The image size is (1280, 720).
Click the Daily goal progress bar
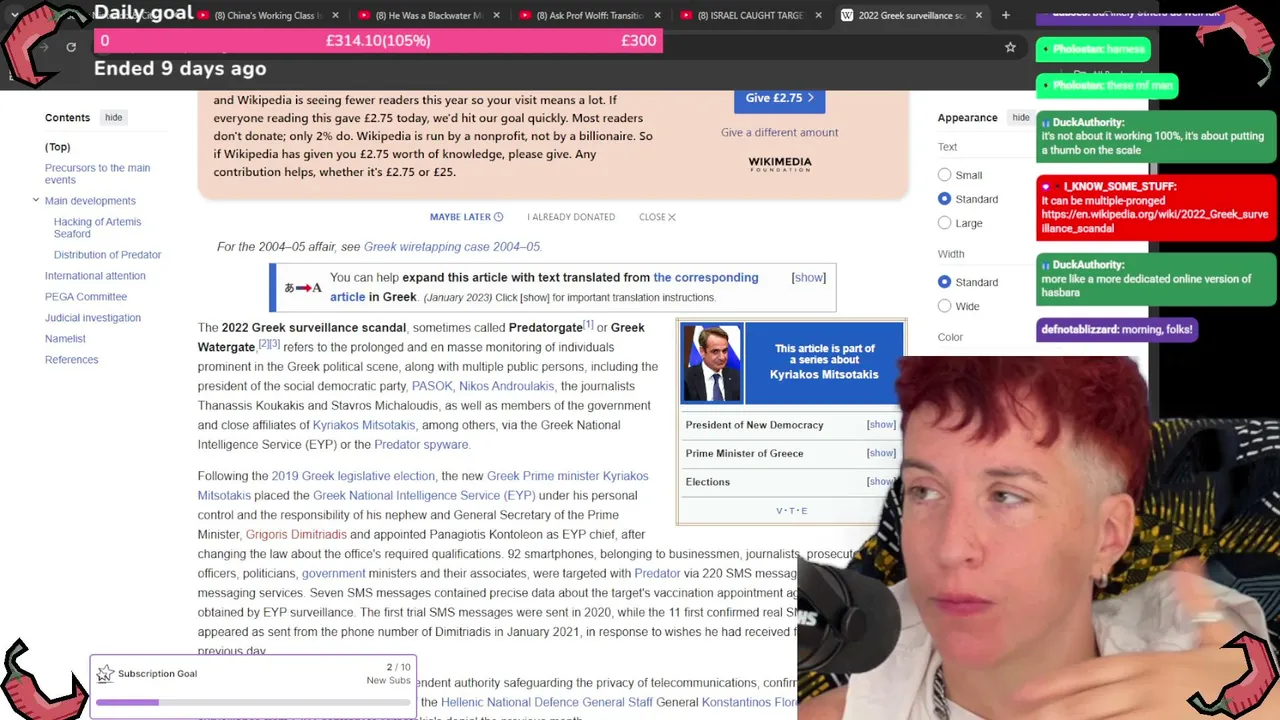click(x=378, y=41)
